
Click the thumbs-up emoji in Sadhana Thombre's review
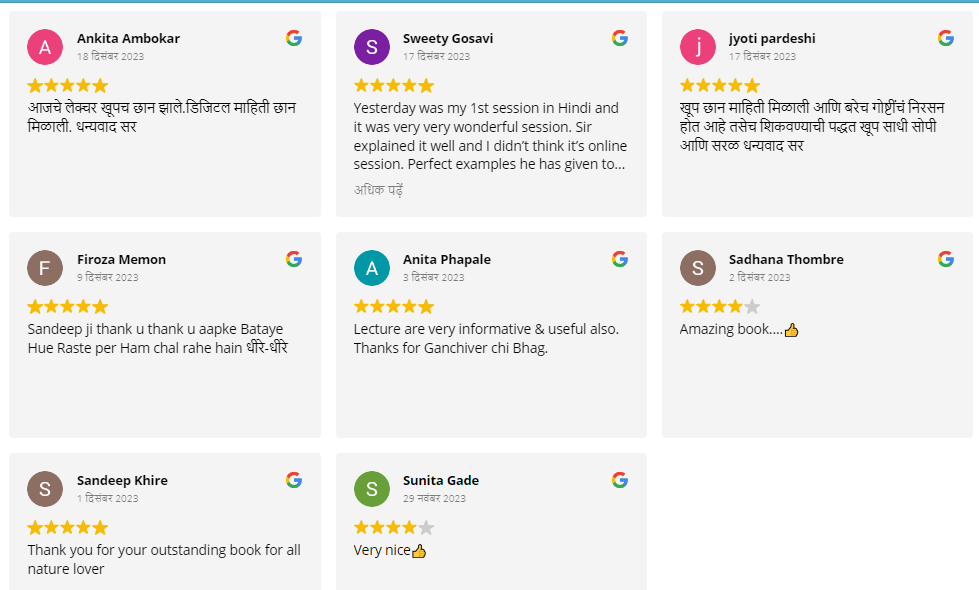792,328
